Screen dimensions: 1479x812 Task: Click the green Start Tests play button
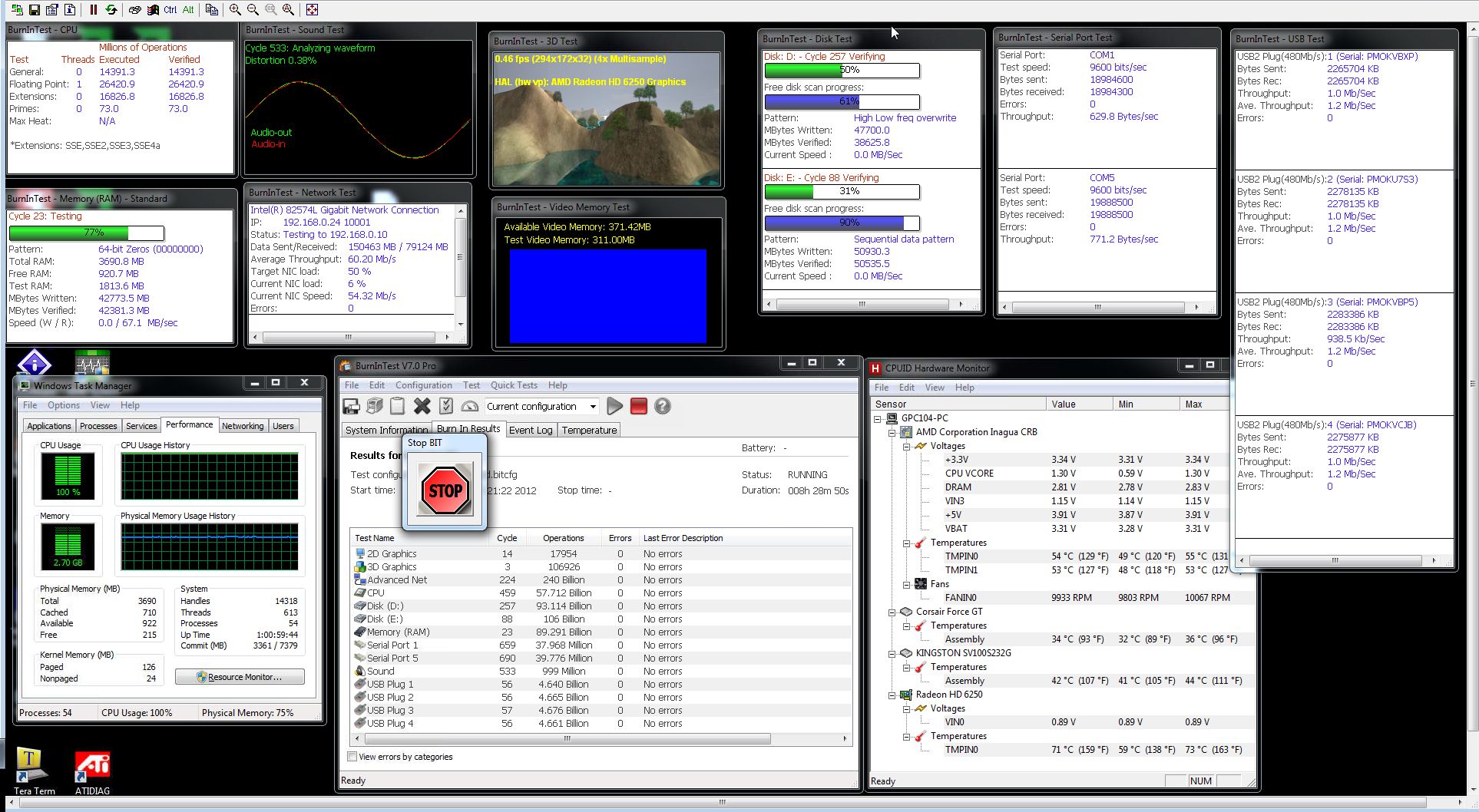614,406
